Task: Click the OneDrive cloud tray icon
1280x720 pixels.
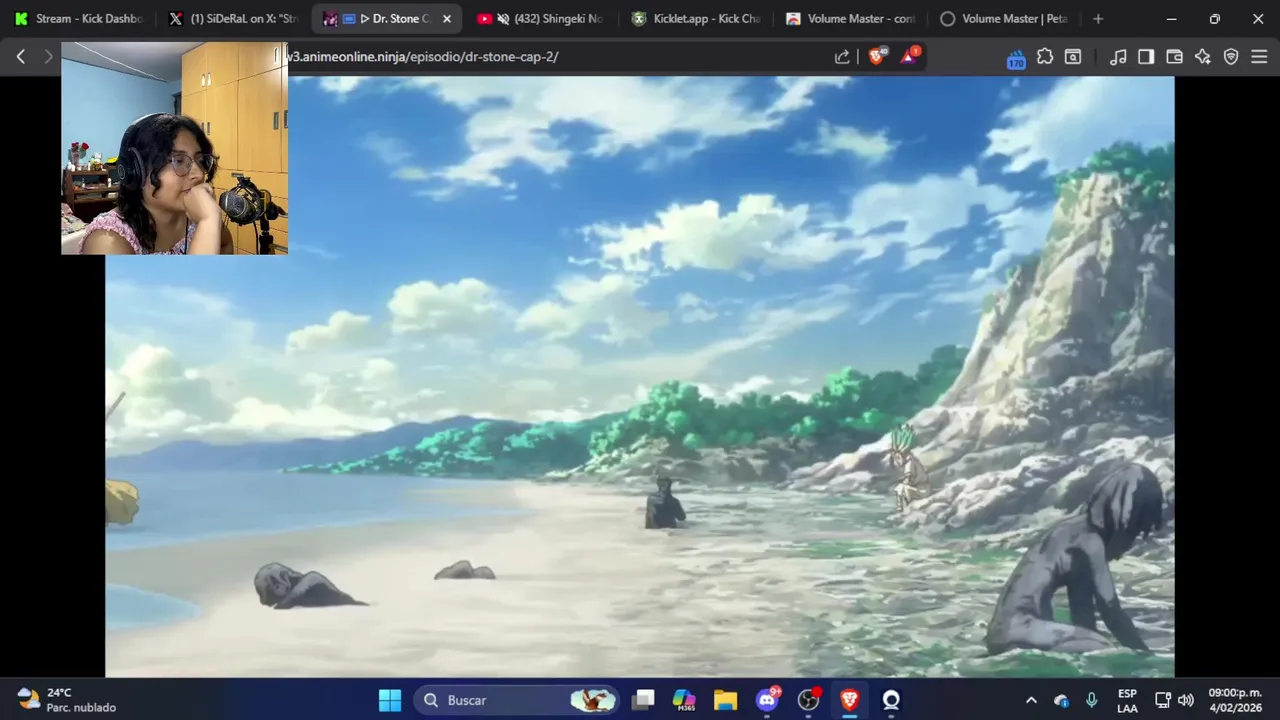Action: (1061, 700)
